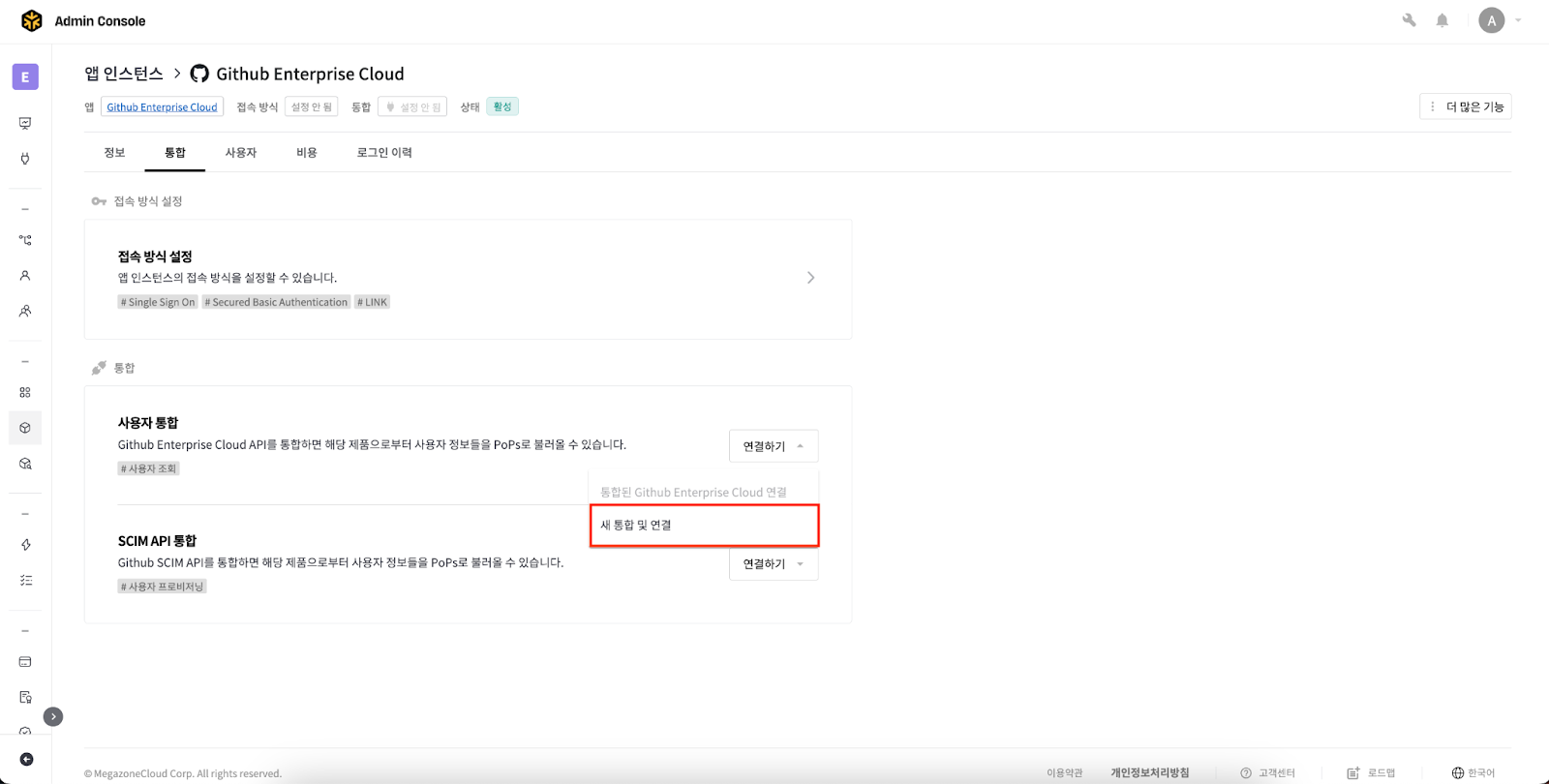Select the highlighted cube icon in sidebar
Image resolution: width=1549 pixels, height=784 pixels.
[x=25, y=428]
